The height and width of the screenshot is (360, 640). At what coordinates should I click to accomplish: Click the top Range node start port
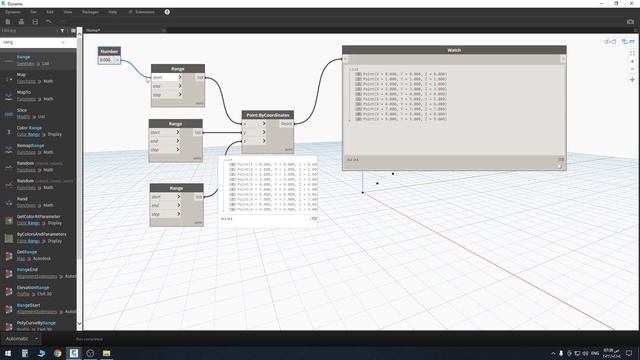167,77
